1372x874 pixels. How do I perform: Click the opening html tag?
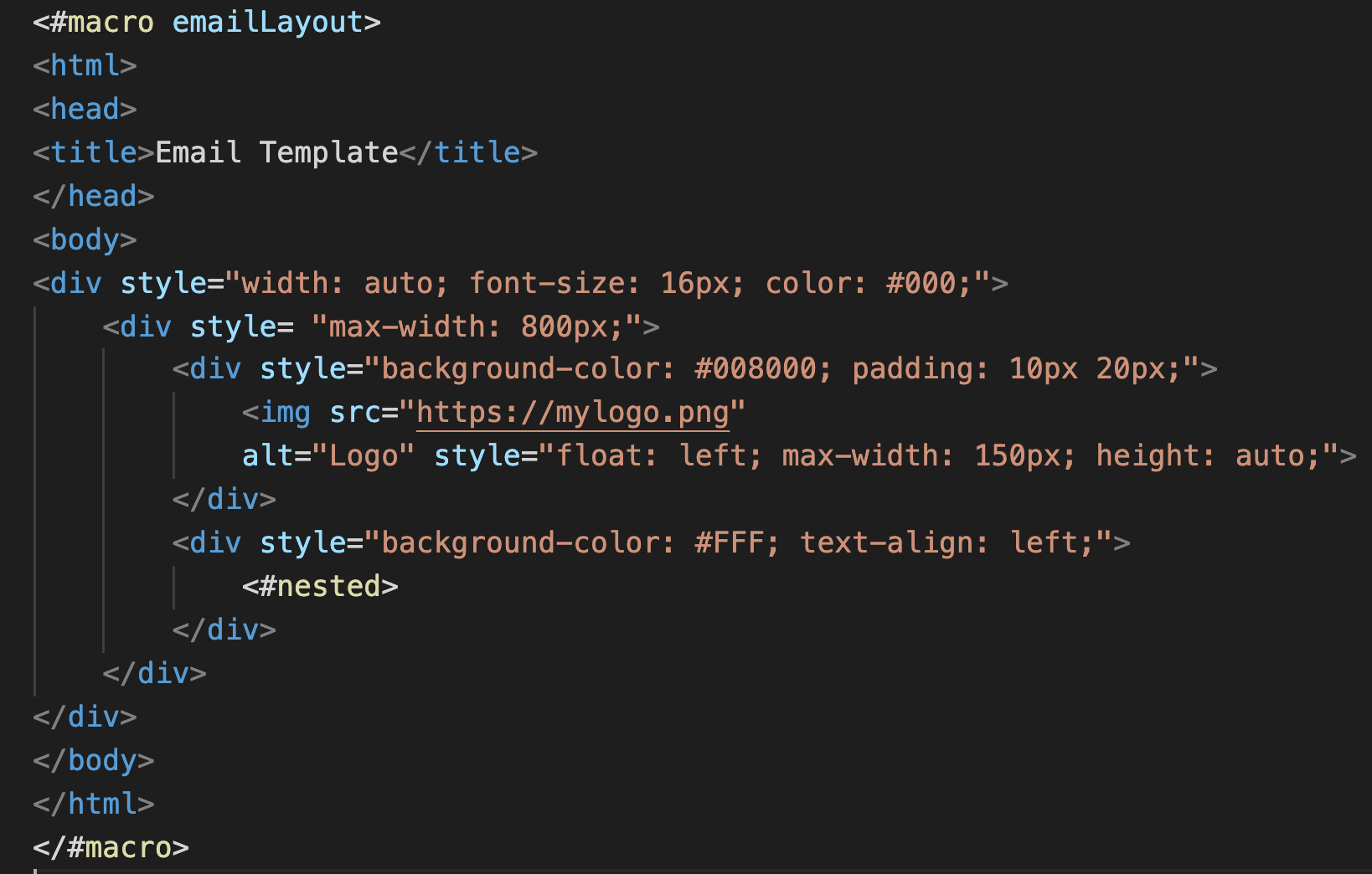pos(85,65)
